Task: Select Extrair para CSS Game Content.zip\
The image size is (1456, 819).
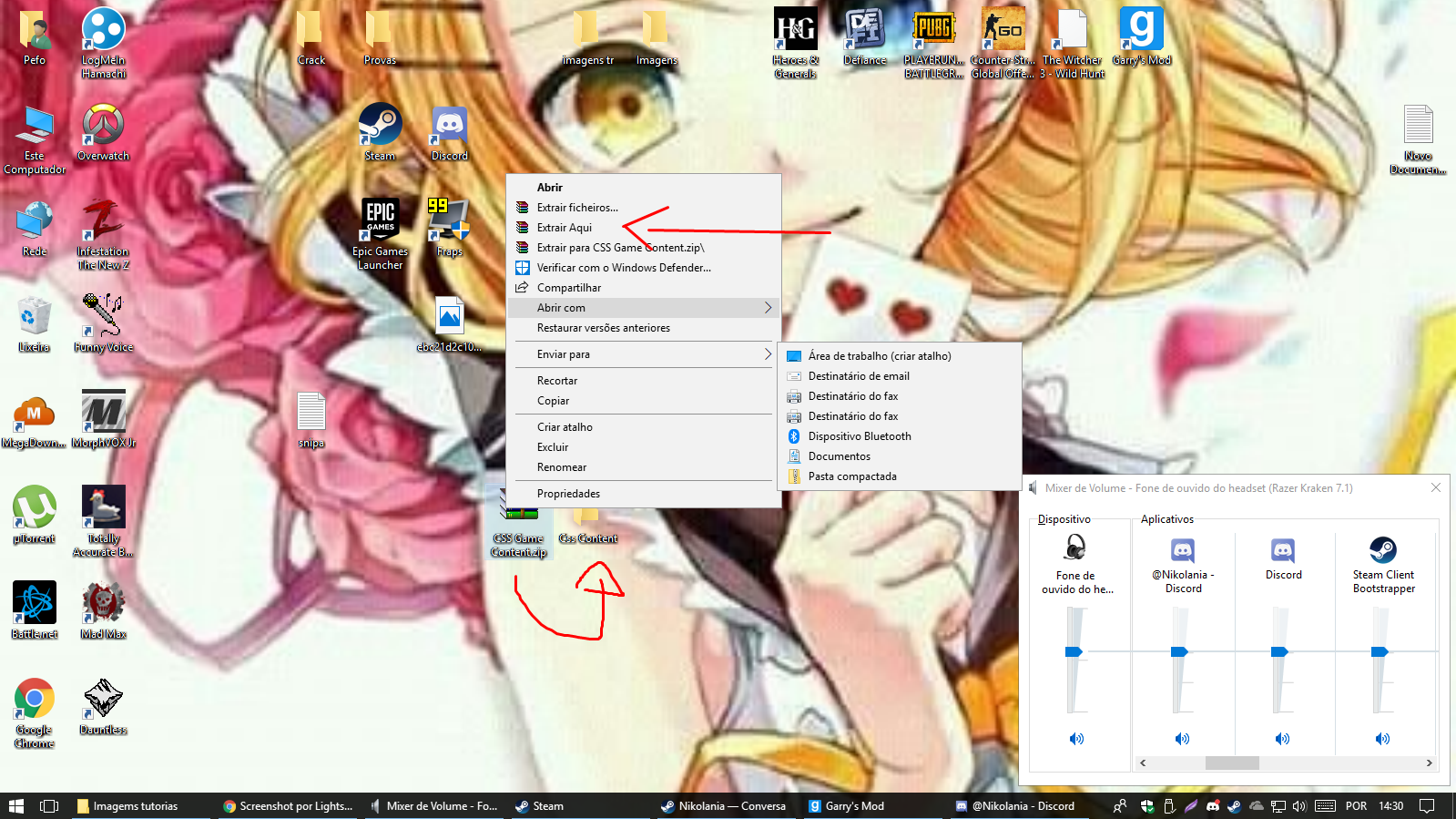Action: click(x=643, y=248)
